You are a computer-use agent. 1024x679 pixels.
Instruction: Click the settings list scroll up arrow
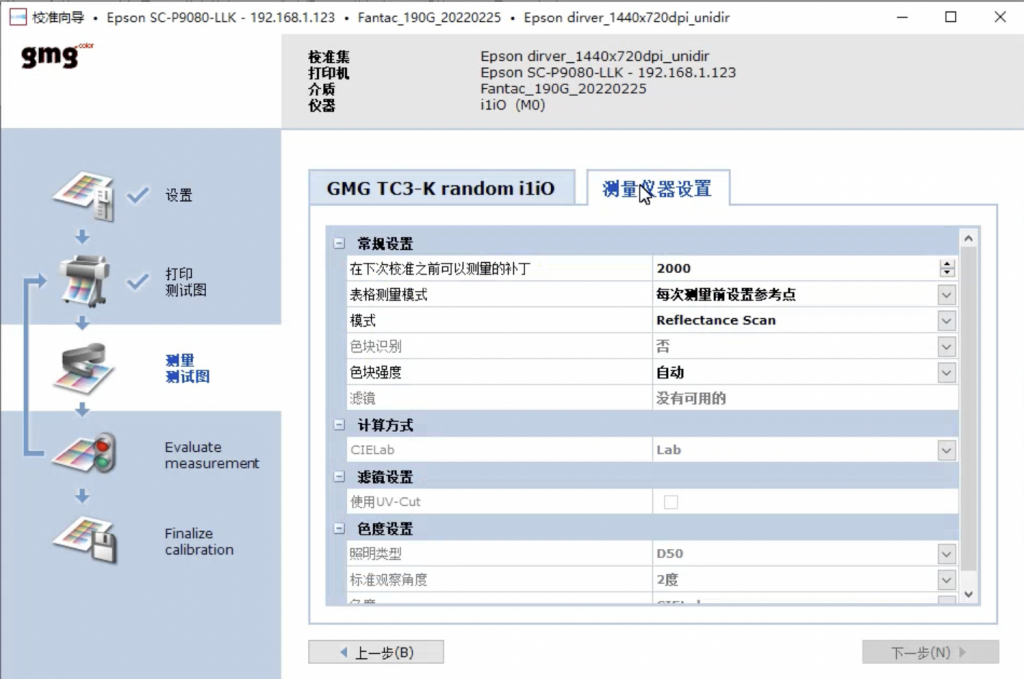point(968,239)
